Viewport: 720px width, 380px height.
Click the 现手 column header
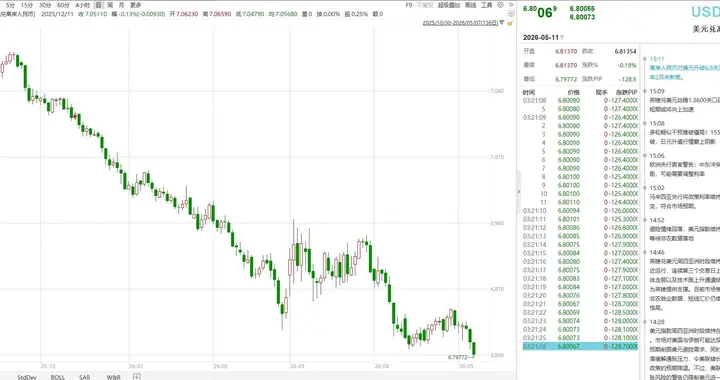click(x=602, y=92)
